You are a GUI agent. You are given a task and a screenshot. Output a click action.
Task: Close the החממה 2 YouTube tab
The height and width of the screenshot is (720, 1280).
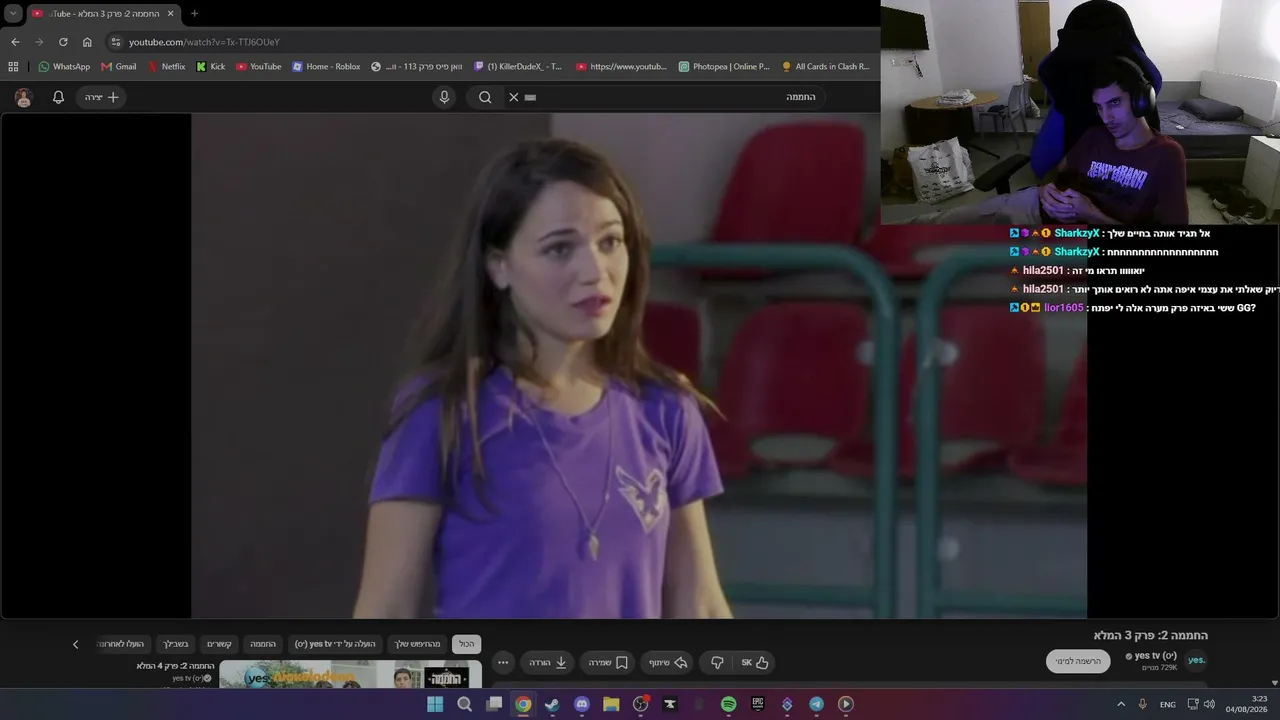pyautogui.click(x=170, y=13)
